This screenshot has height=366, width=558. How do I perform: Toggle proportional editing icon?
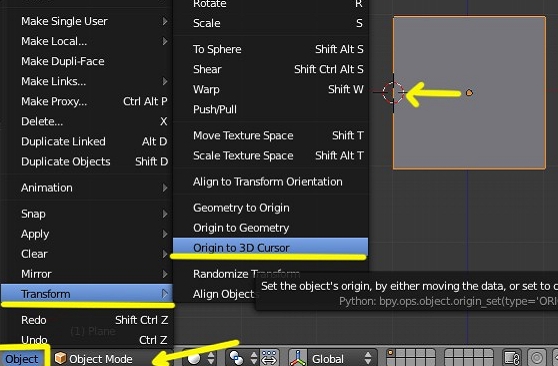pyautogui.click(x=537, y=358)
